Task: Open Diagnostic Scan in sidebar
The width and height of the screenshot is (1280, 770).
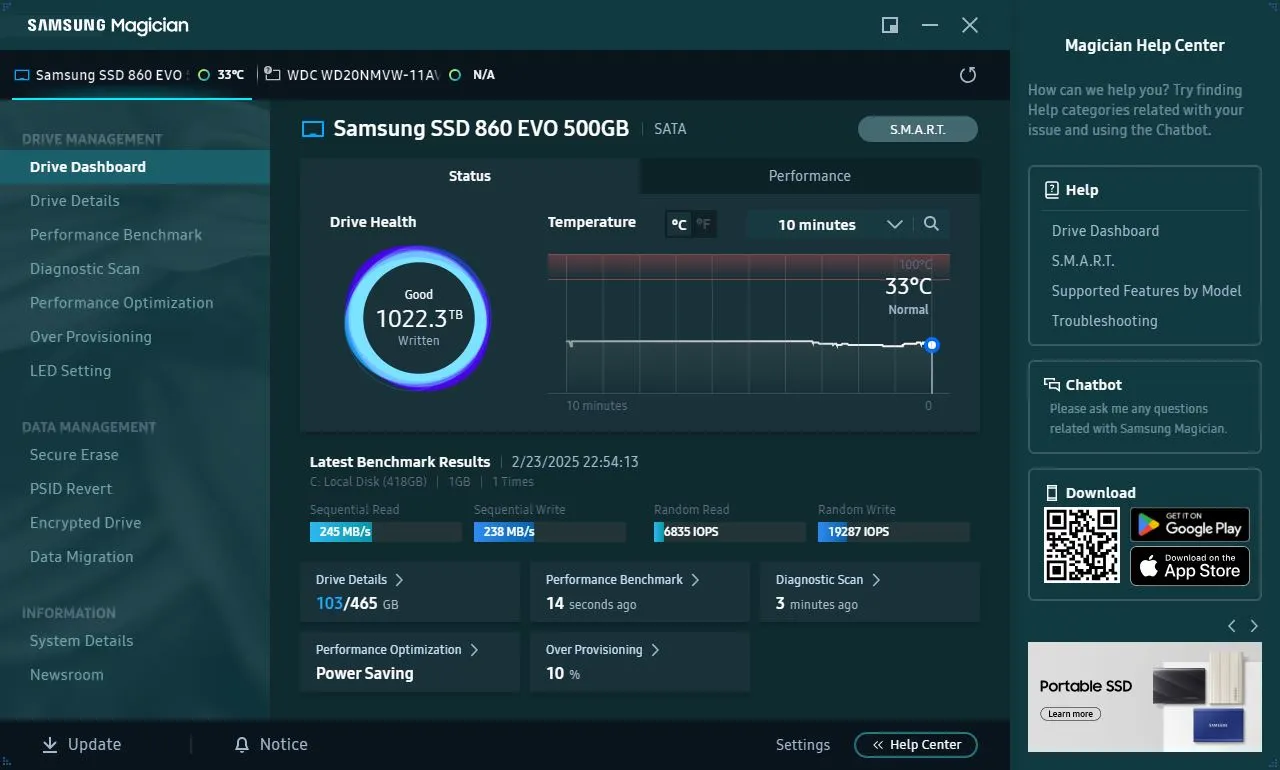Action: point(85,269)
